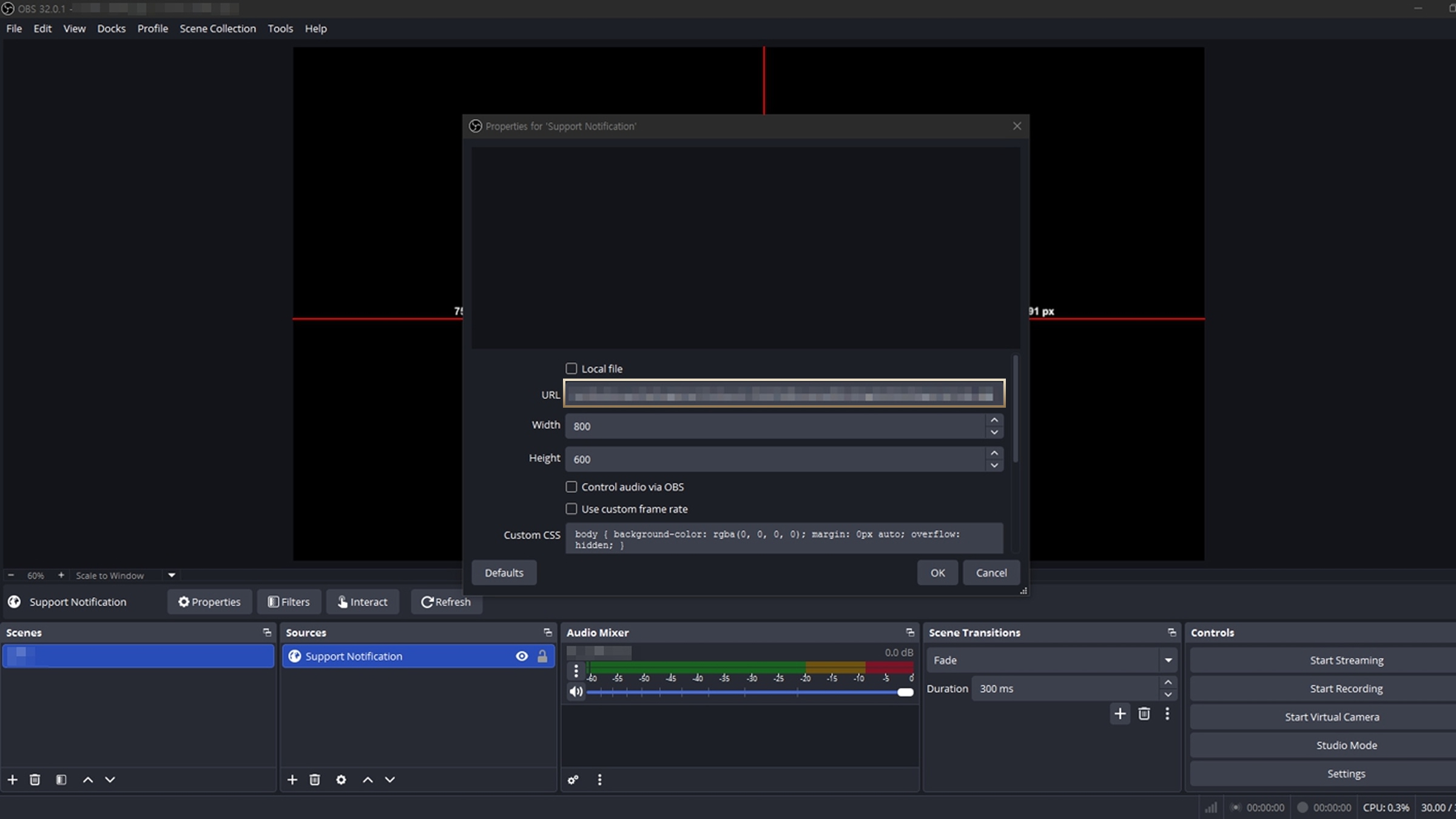
Task: Decrease the Width value
Action: coord(994,433)
